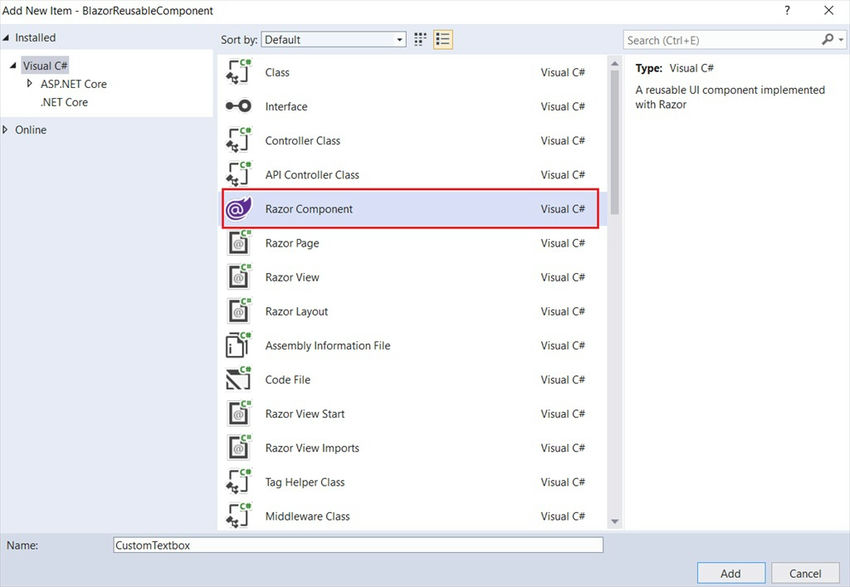The image size is (850, 587).
Task: Select the Tag Helper Class name
Action: click(x=305, y=482)
